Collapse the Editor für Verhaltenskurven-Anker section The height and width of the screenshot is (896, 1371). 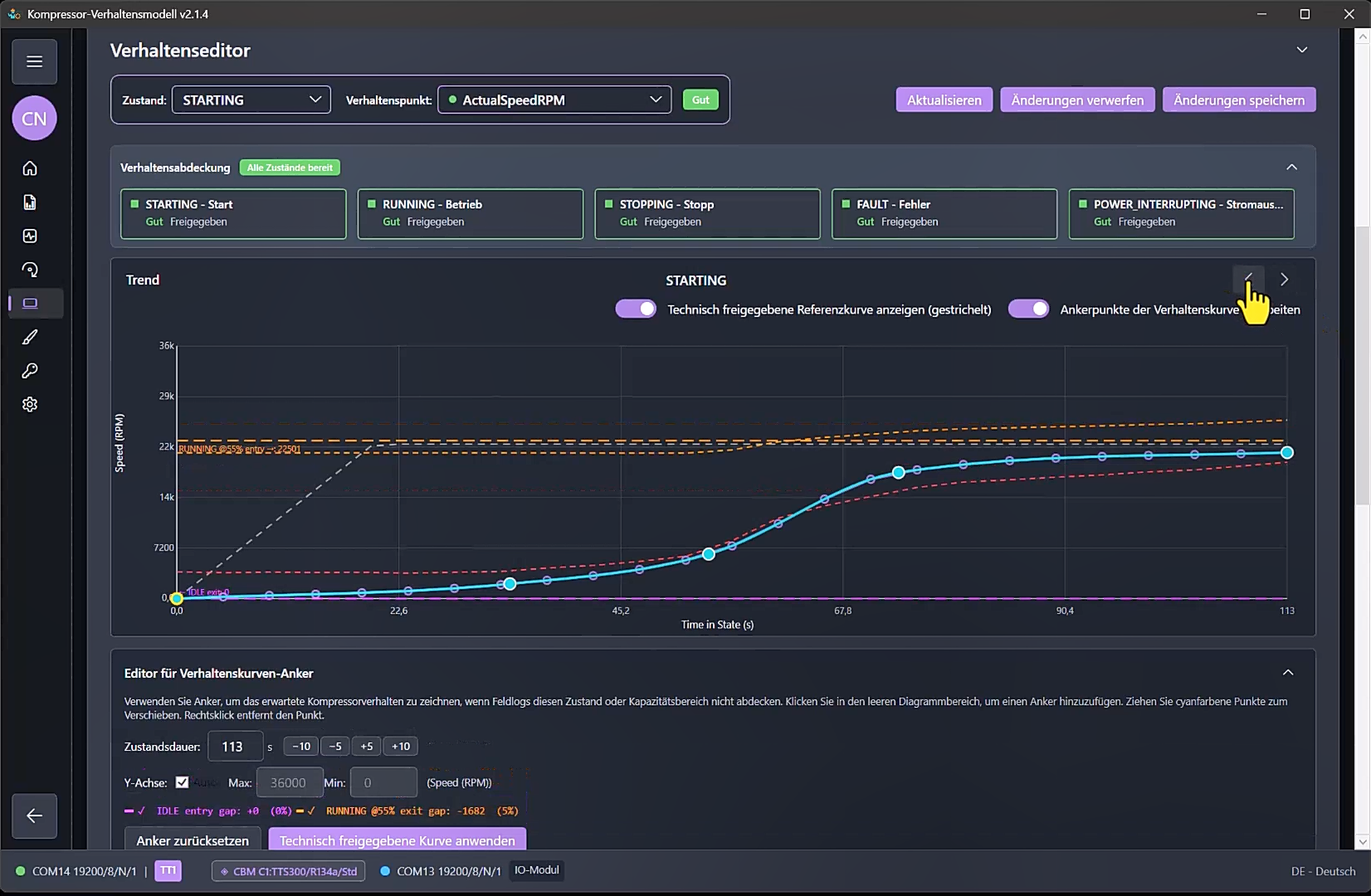(x=1288, y=673)
